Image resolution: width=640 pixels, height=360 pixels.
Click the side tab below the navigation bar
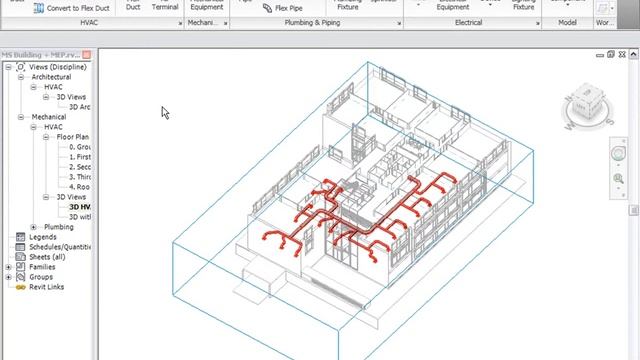pos(634,210)
